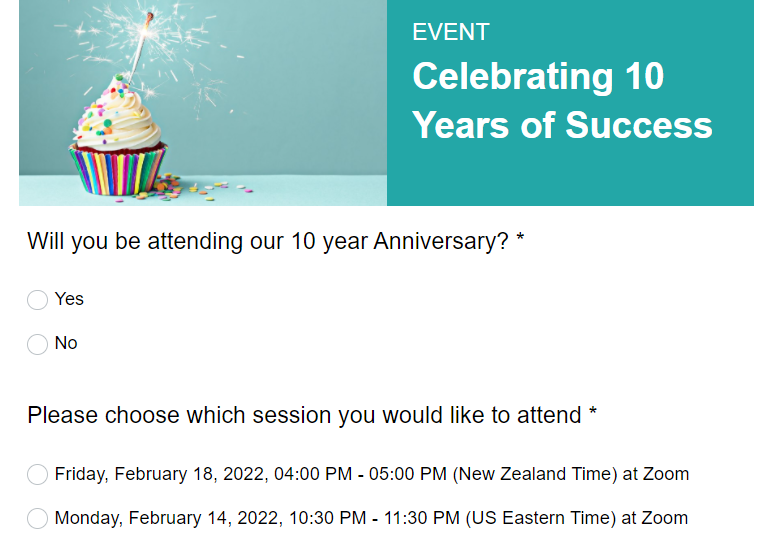Click "10:30 PM - 11:30 PM" time text
772x554 pixels.
(374, 518)
